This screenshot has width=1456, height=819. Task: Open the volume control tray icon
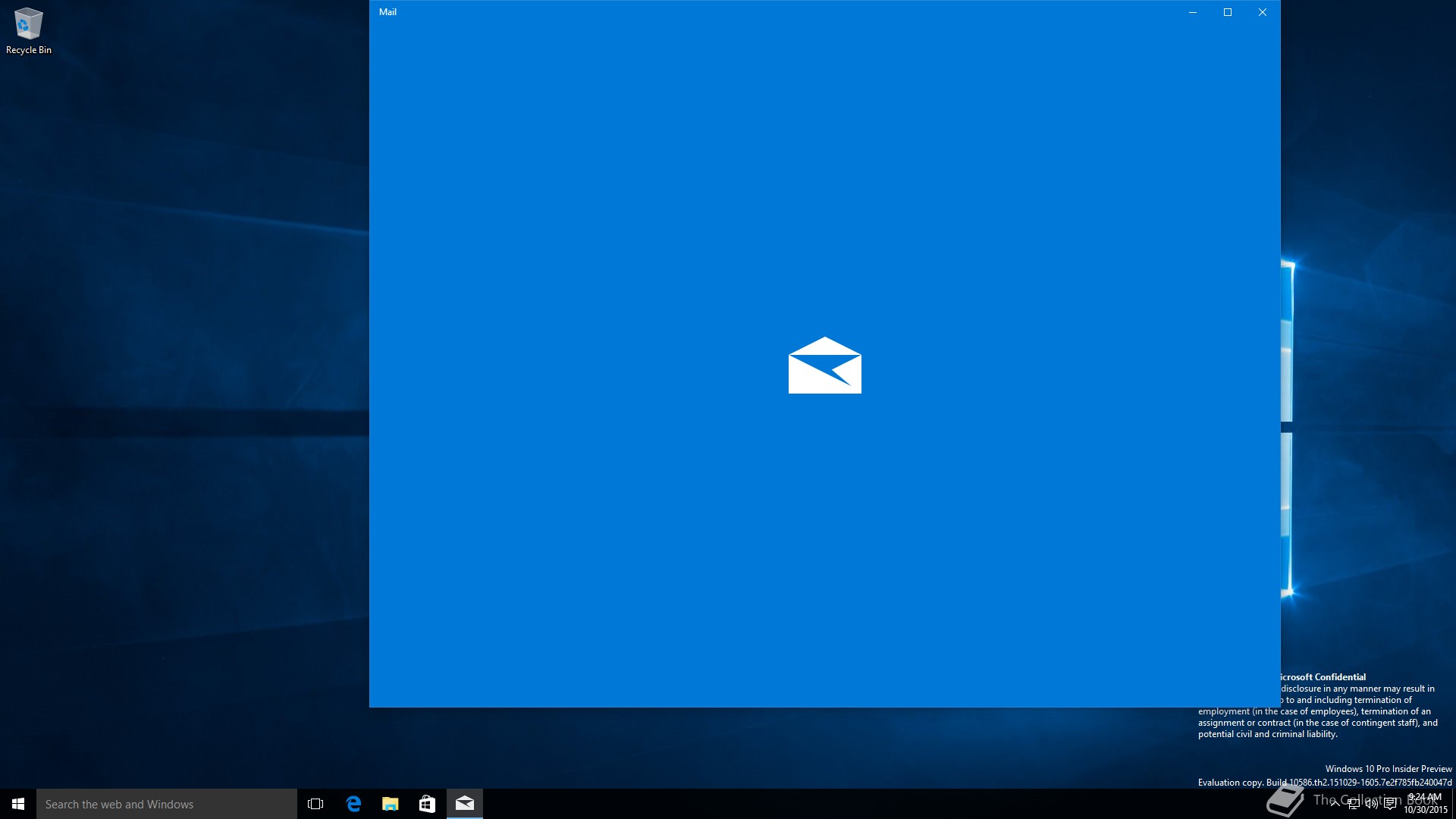1371,804
